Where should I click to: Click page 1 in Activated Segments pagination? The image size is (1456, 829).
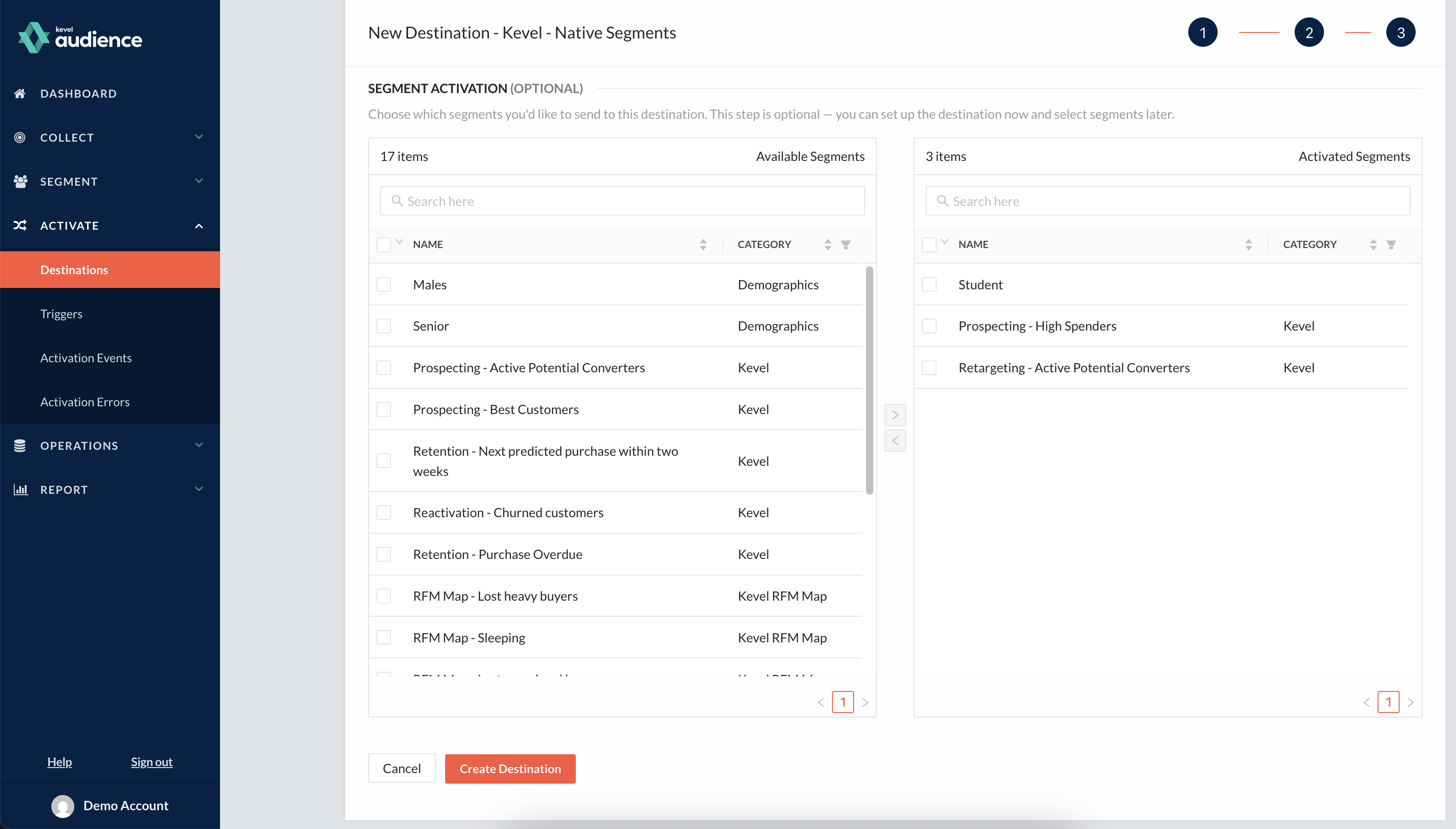coord(1388,702)
